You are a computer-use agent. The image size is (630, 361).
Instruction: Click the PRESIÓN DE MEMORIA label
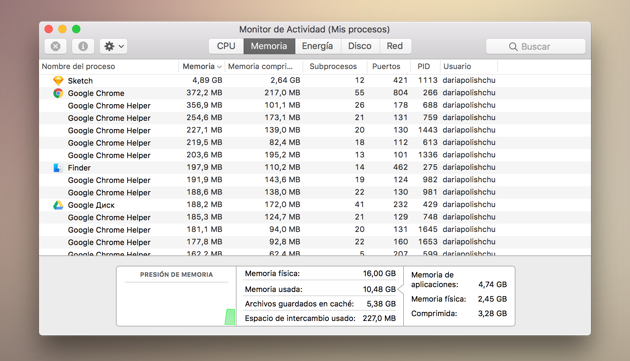[176, 275]
